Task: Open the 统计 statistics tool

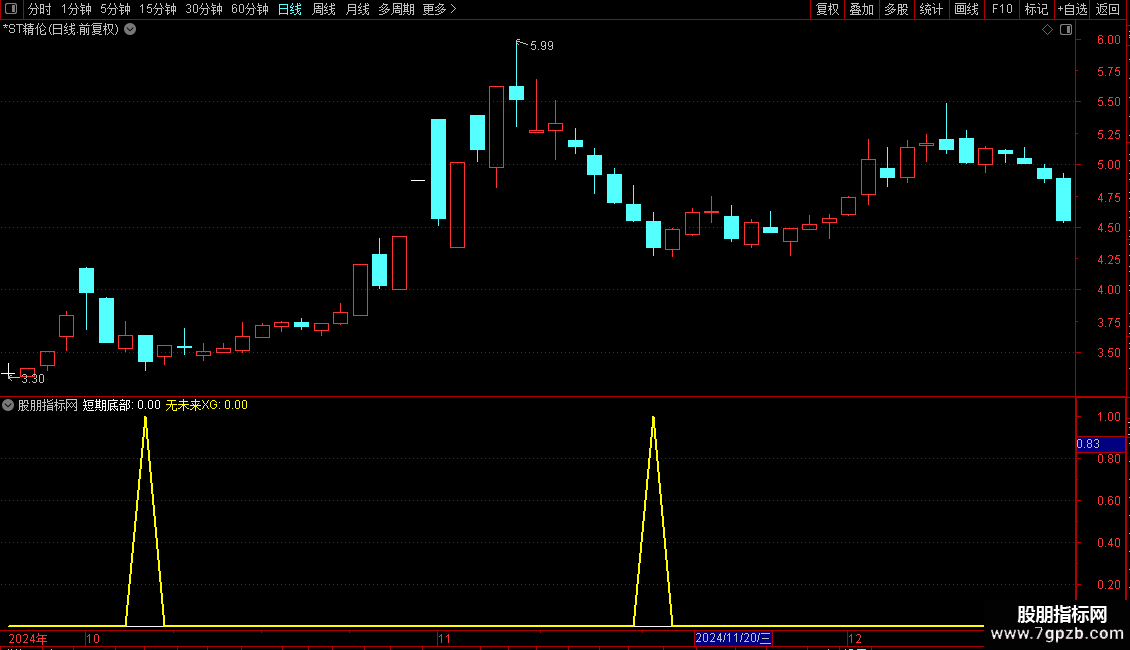Action: click(x=930, y=9)
